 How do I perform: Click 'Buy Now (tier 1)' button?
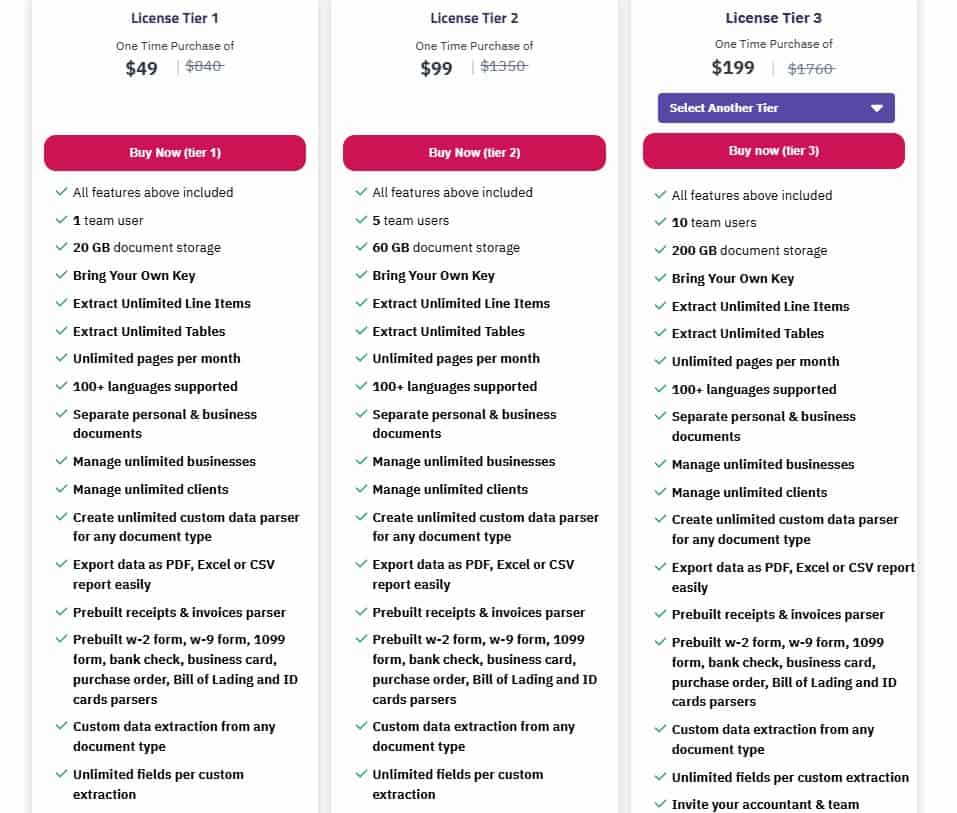174,153
